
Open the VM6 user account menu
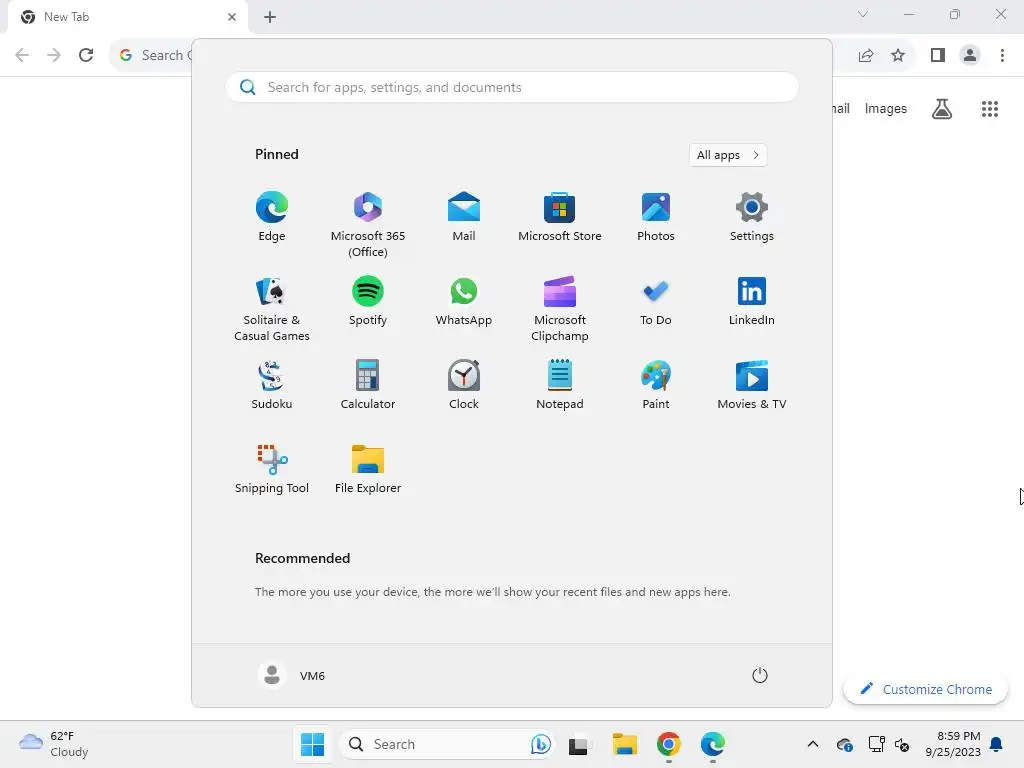pos(291,675)
